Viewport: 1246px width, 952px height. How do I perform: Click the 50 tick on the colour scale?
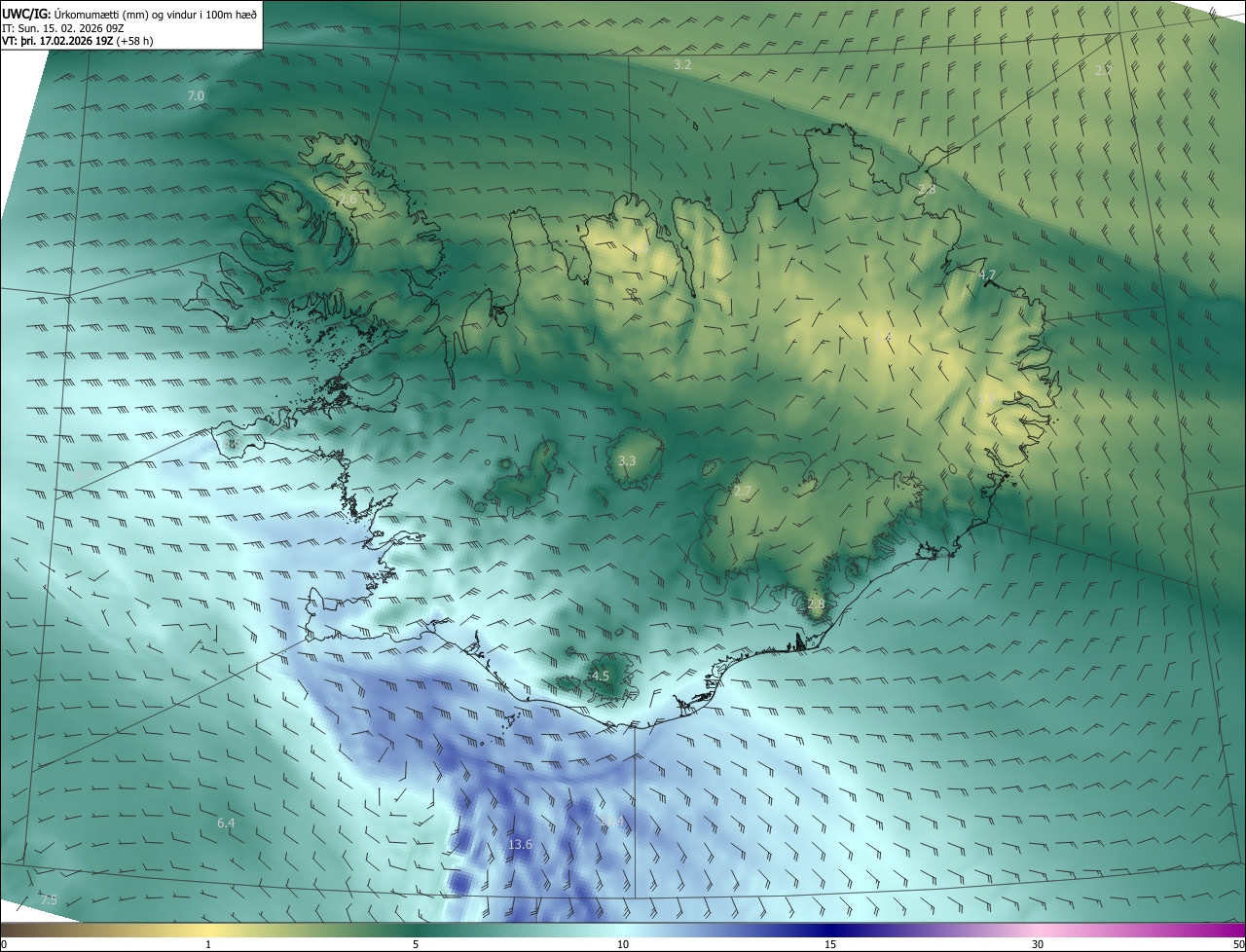point(1239,944)
